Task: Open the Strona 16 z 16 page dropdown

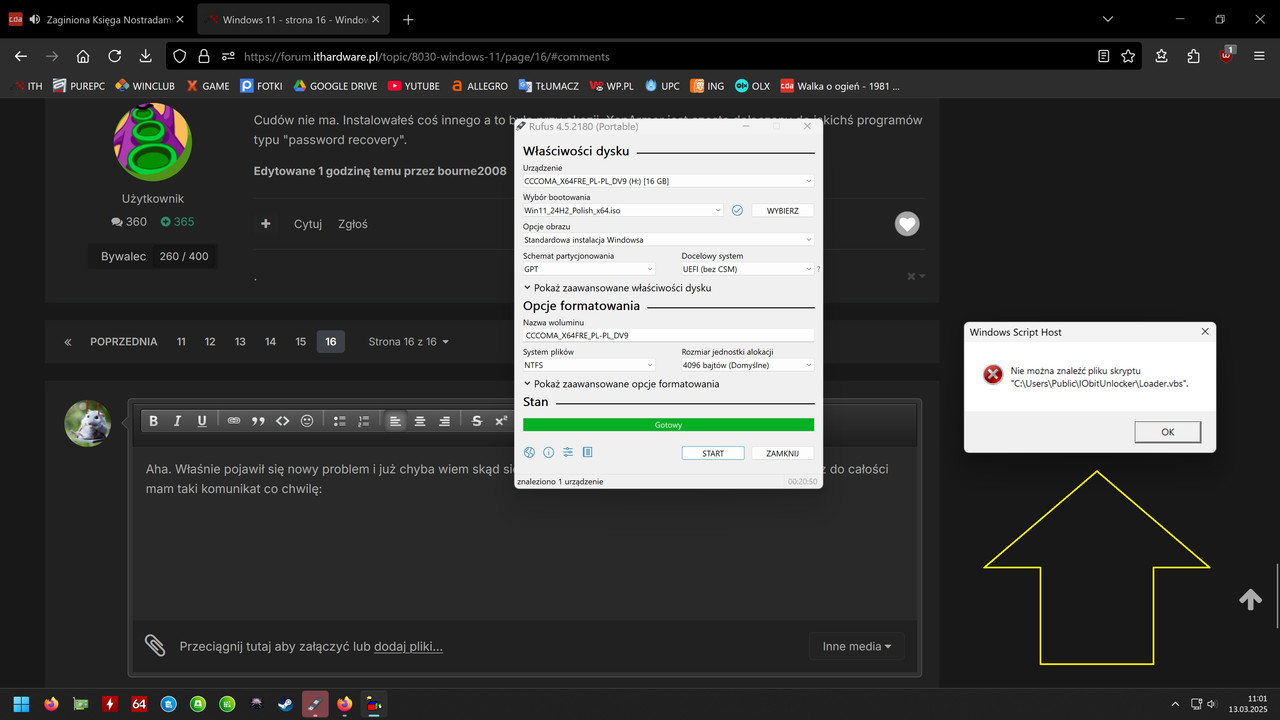Action: pos(409,342)
